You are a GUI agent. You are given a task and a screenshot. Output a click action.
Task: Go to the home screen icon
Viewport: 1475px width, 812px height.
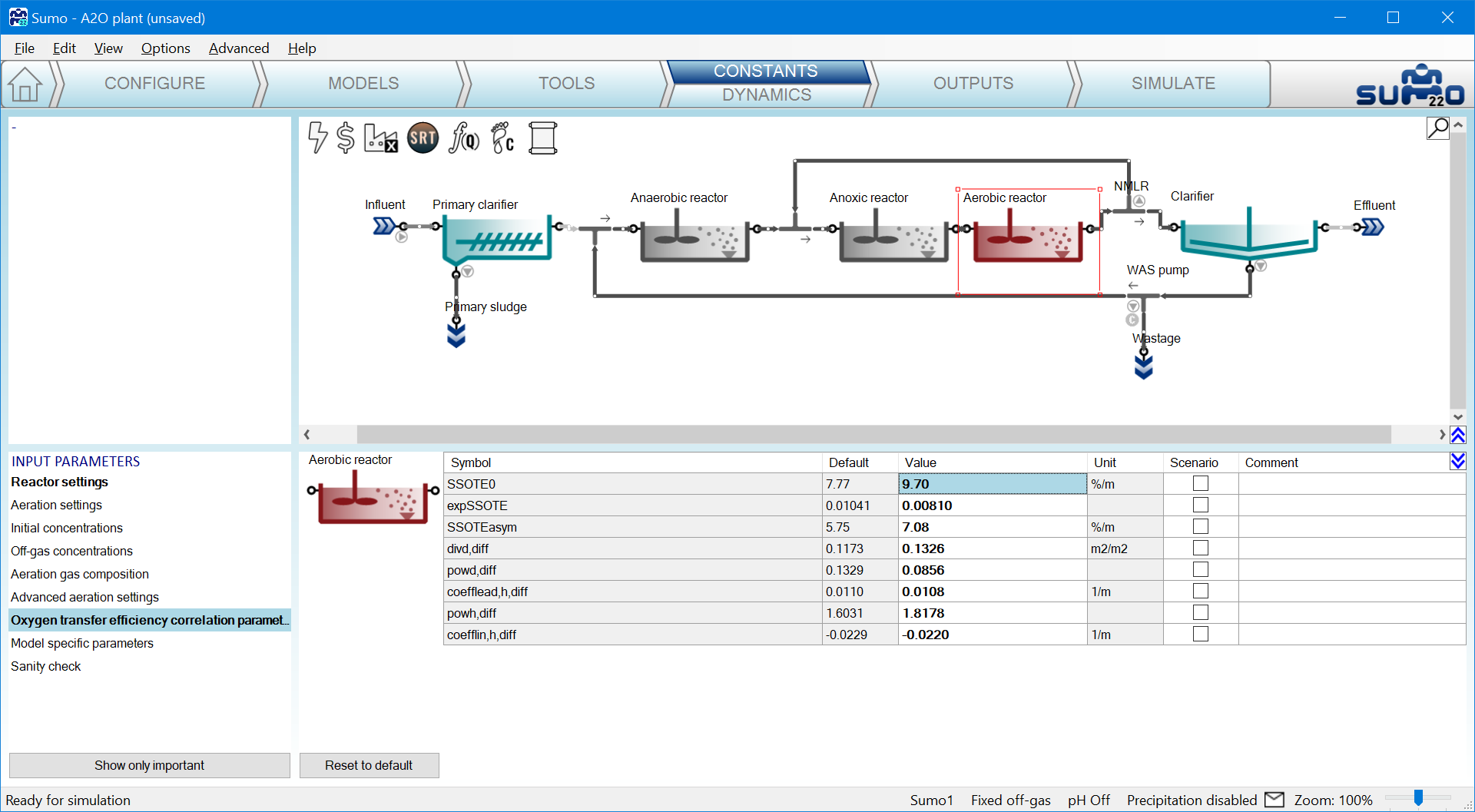tap(25, 84)
